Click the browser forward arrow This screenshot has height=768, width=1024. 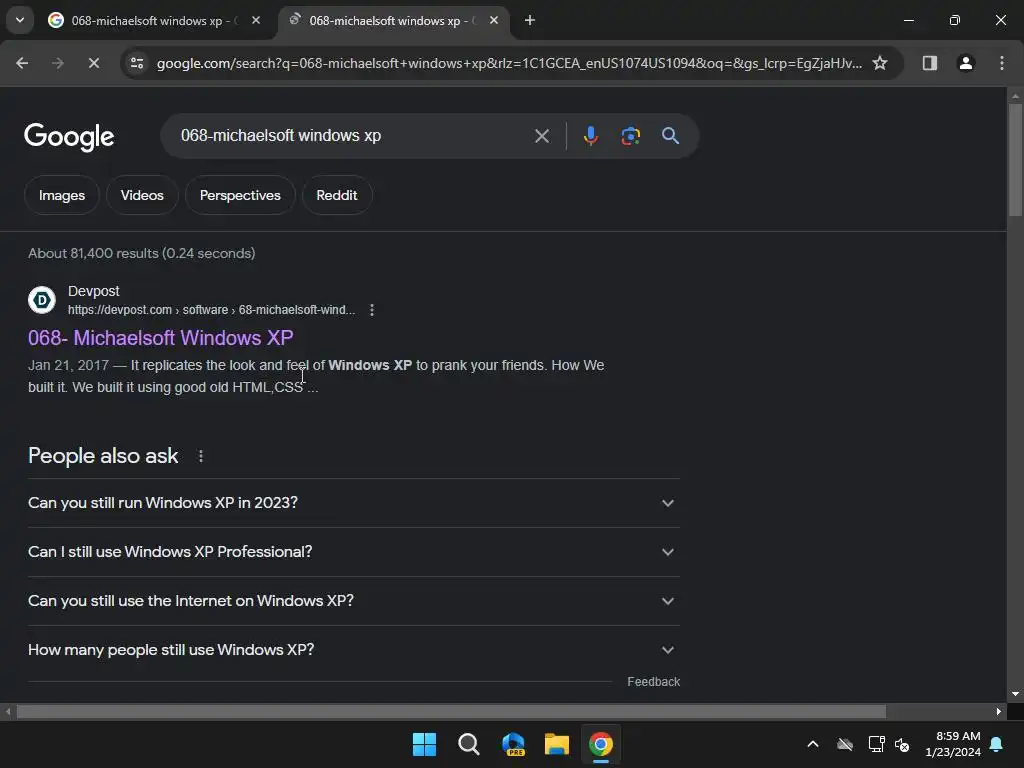tap(57, 63)
